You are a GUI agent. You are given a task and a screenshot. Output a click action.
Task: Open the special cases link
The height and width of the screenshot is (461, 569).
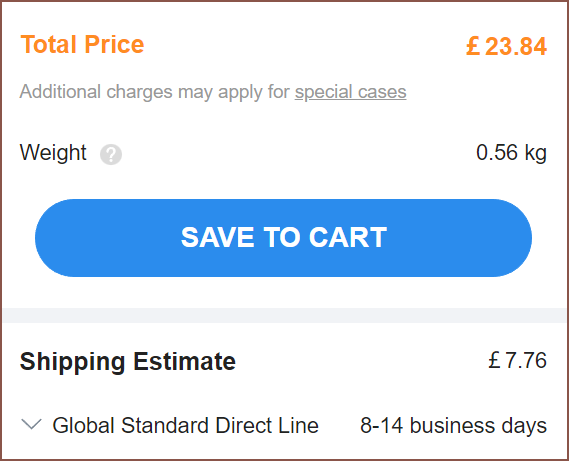pyautogui.click(x=350, y=92)
